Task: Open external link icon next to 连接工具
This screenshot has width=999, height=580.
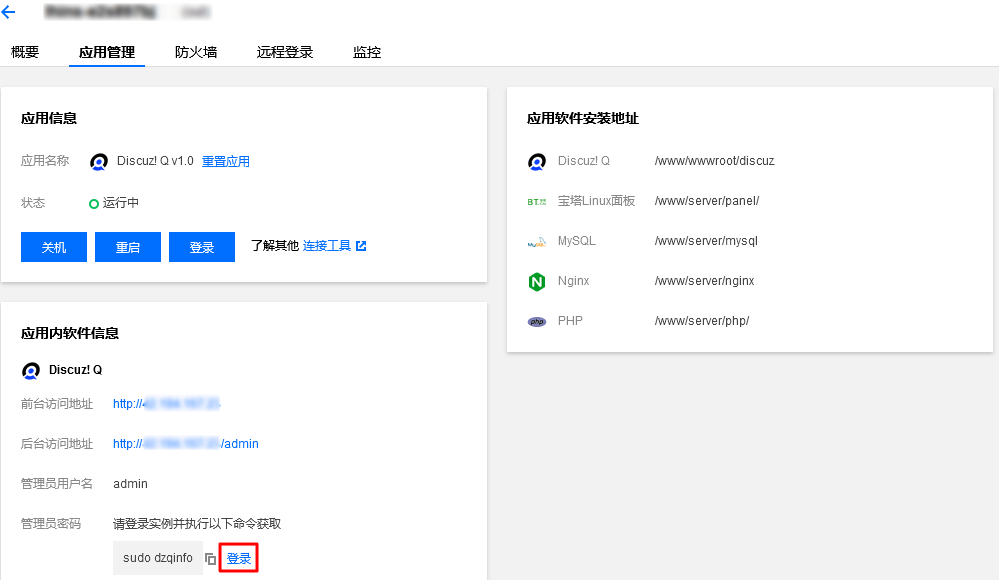Action: pos(361,246)
